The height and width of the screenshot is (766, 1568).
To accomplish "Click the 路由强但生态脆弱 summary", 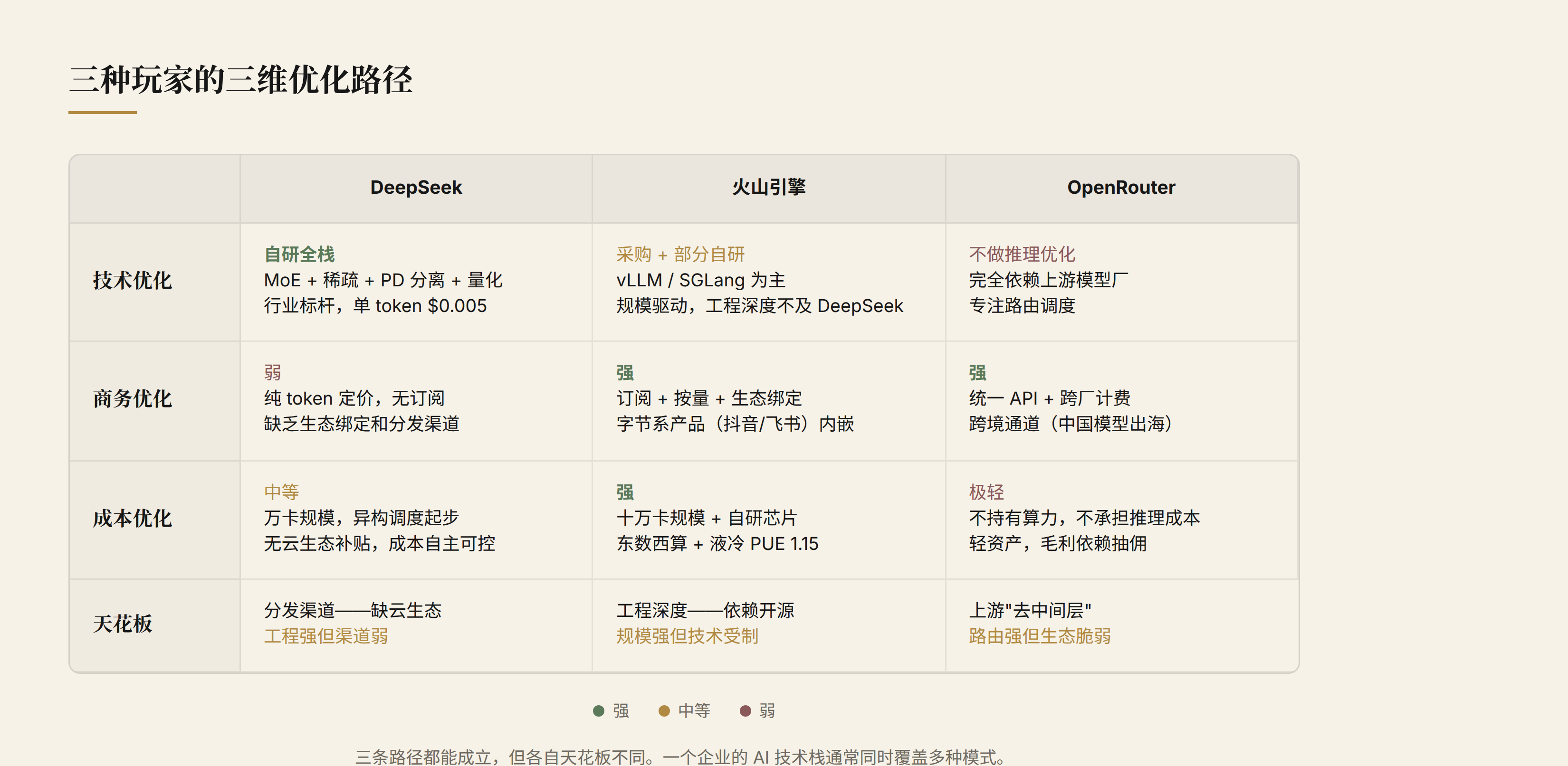I will click(x=1040, y=636).
